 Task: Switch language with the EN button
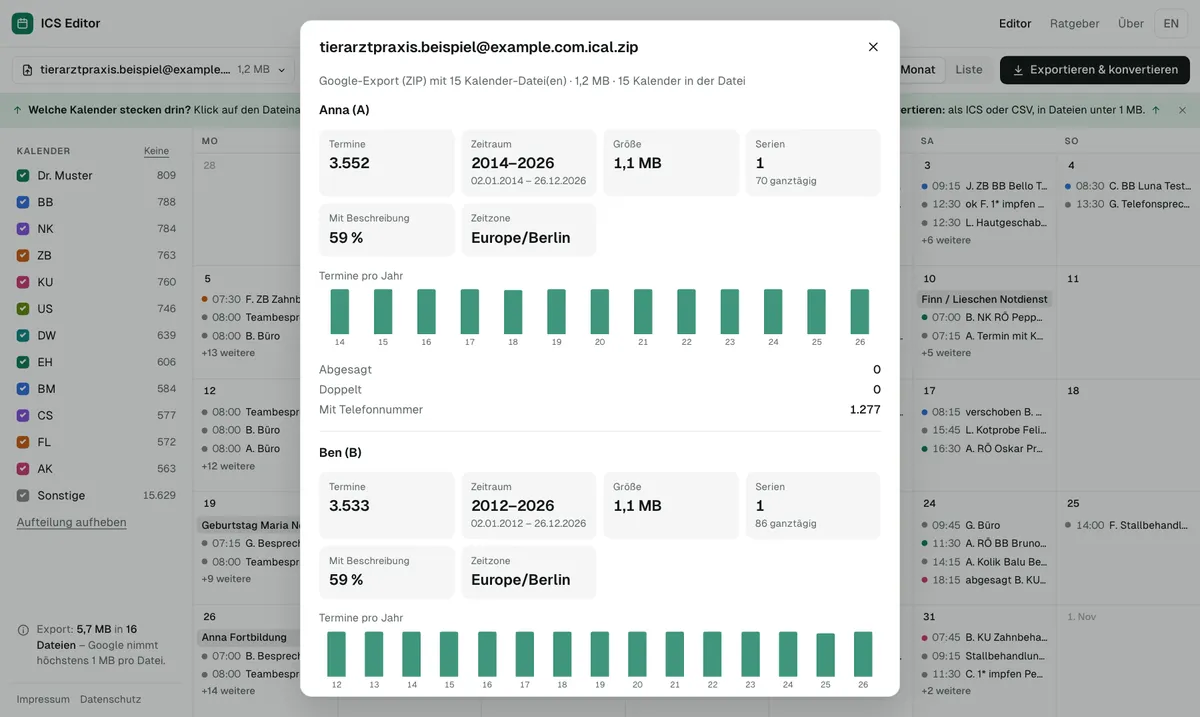(x=1171, y=23)
